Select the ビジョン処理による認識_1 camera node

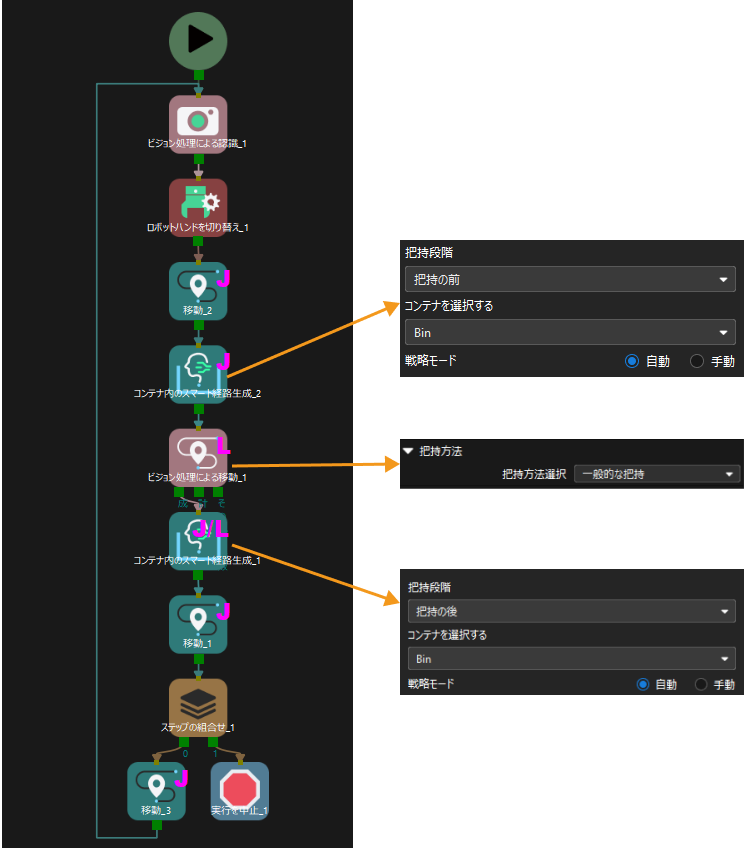(x=198, y=124)
